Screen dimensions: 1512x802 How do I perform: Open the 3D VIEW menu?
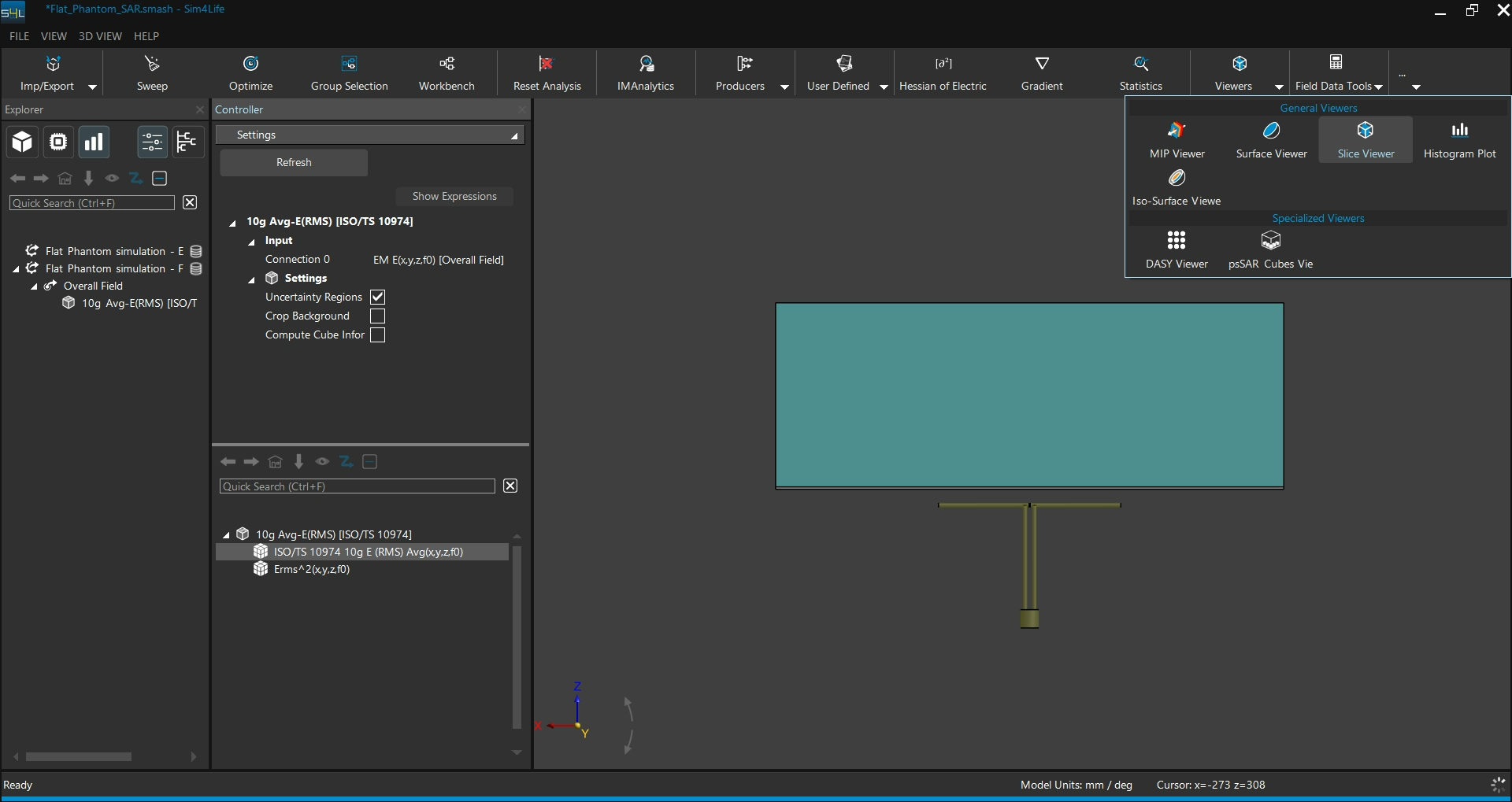[x=100, y=36]
